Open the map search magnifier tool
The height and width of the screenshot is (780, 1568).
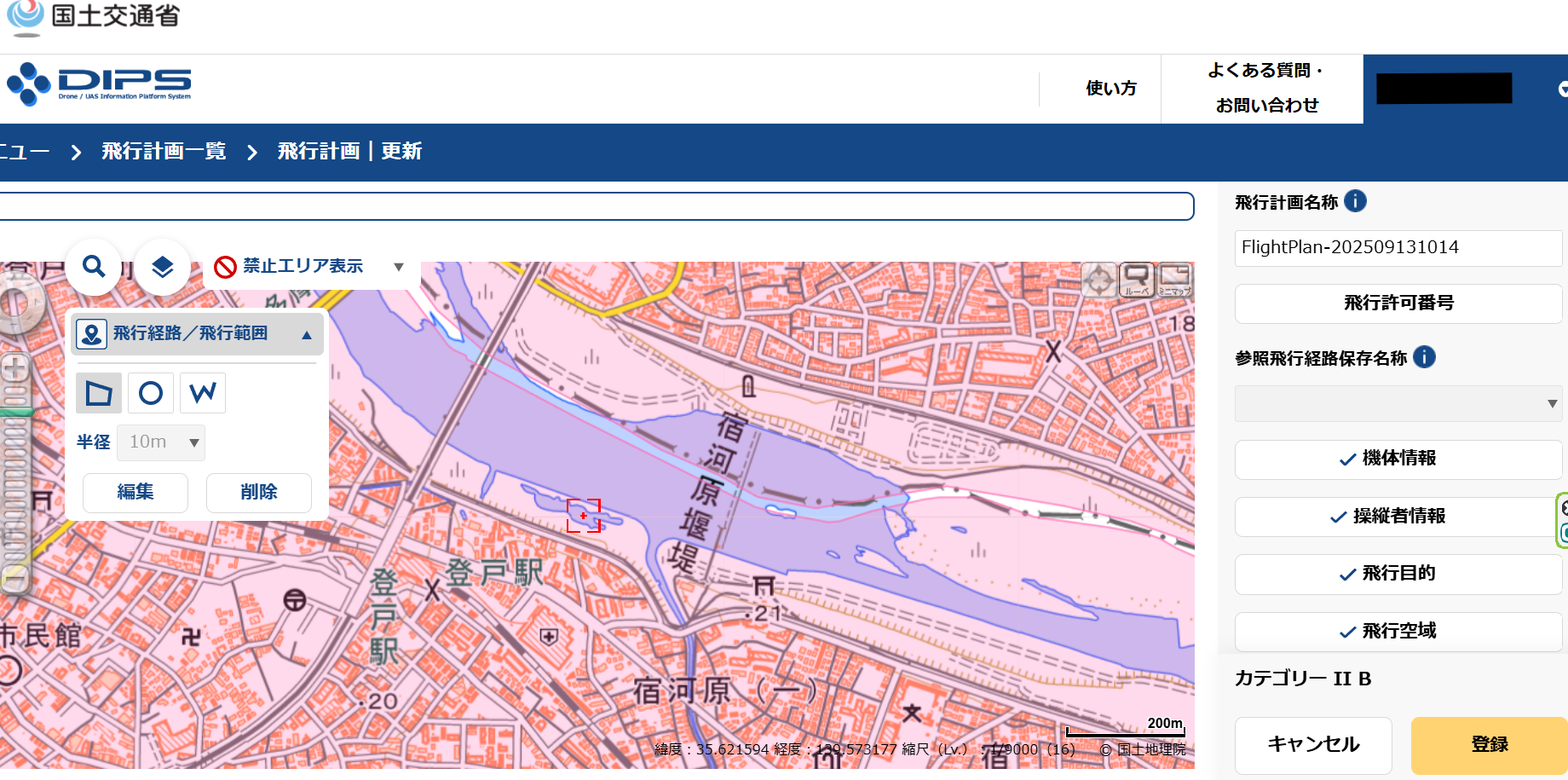click(94, 267)
